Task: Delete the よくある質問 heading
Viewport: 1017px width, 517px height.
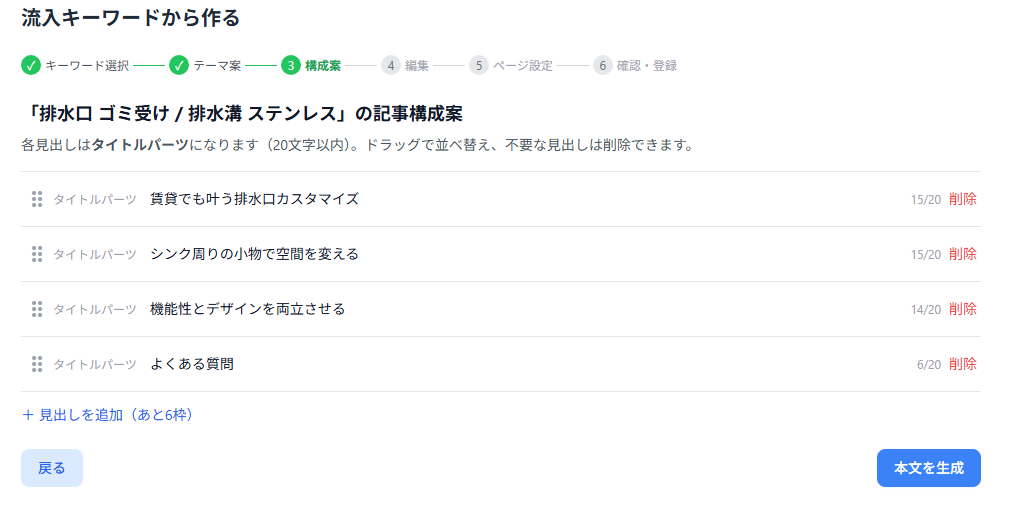Action: [x=963, y=365]
